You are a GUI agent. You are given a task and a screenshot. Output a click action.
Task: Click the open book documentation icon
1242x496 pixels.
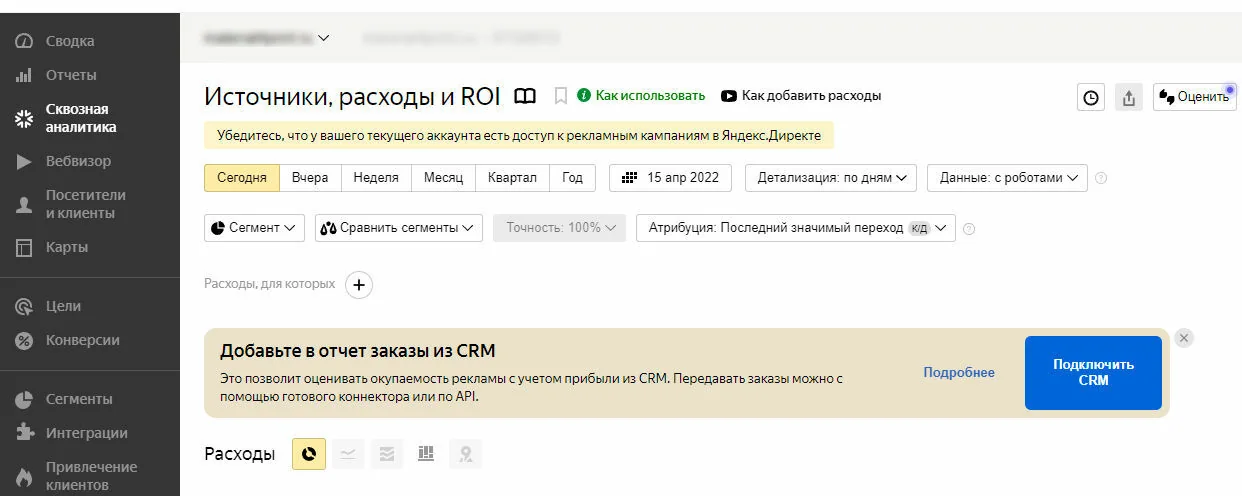pyautogui.click(x=525, y=96)
